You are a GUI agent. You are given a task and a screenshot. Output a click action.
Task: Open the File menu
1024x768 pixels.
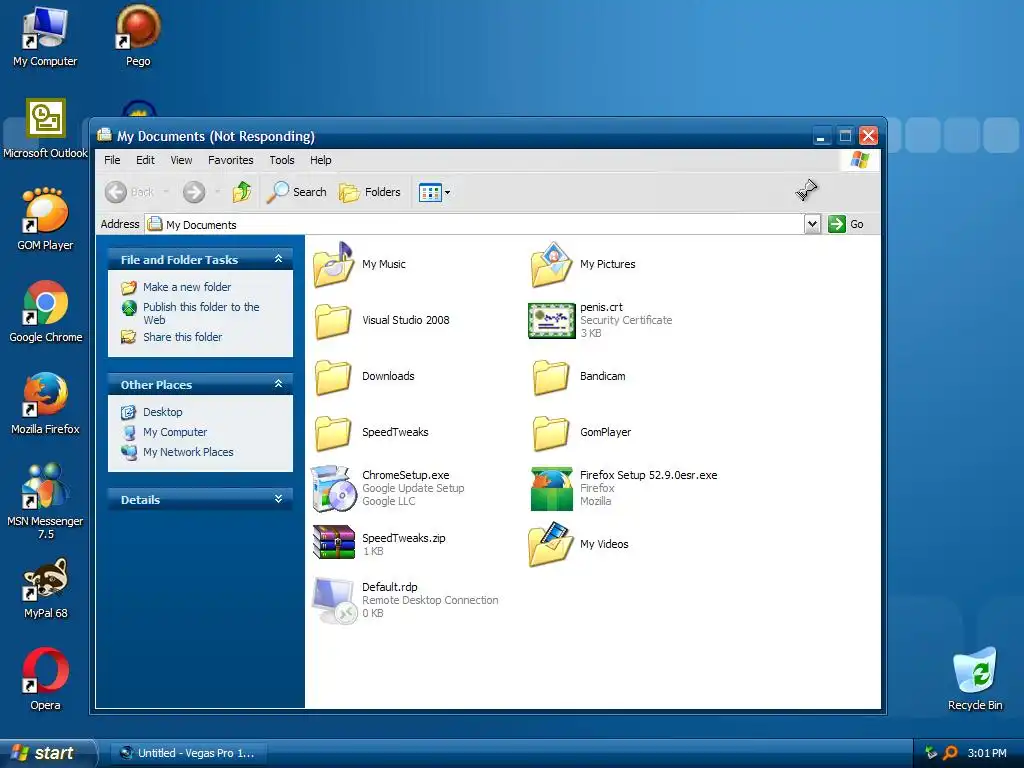[112, 160]
